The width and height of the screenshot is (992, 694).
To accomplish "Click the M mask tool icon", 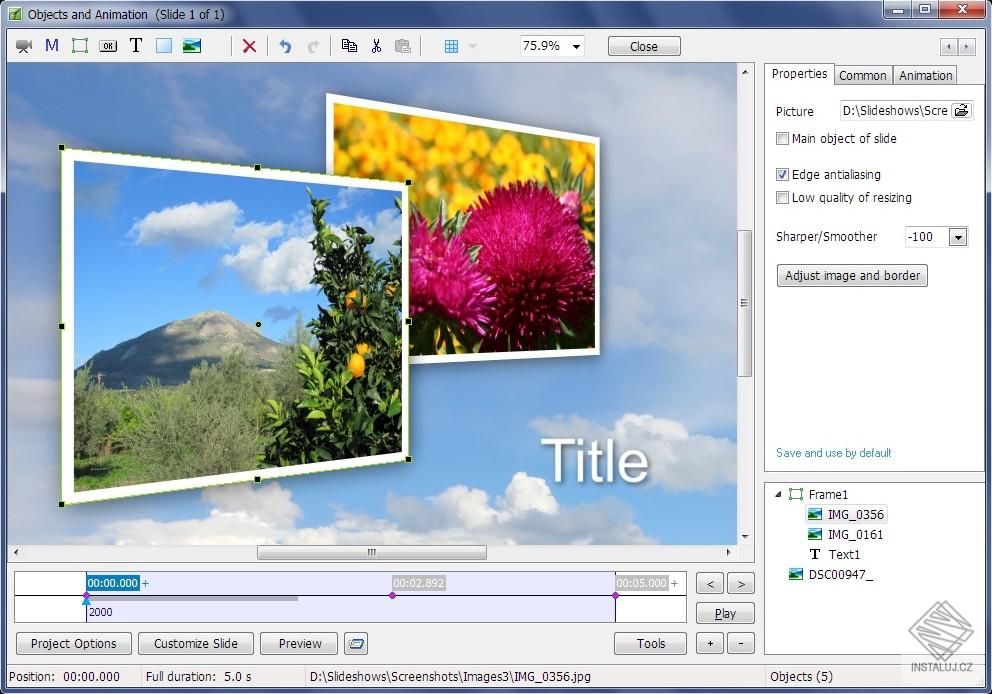I will coord(51,45).
